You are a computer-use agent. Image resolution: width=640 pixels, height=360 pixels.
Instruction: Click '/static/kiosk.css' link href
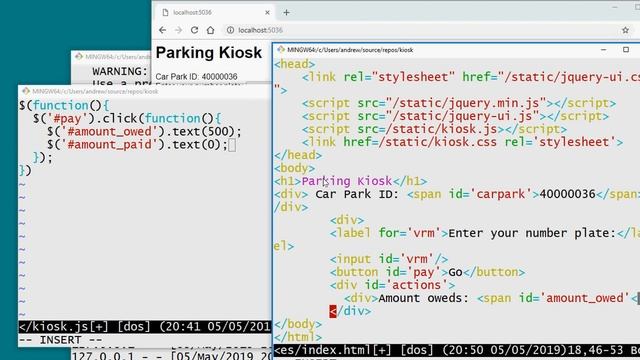(438, 142)
